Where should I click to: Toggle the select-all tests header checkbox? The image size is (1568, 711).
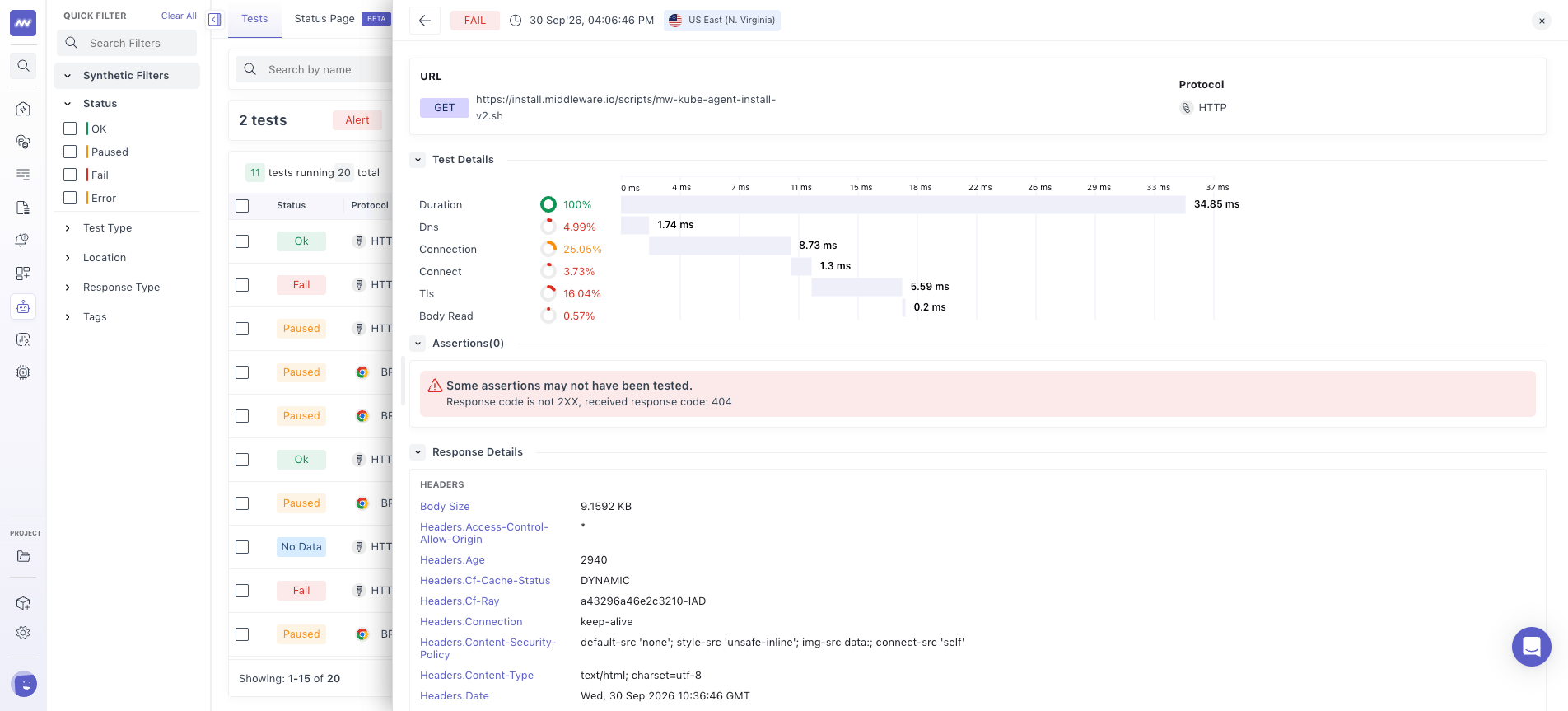click(x=242, y=206)
